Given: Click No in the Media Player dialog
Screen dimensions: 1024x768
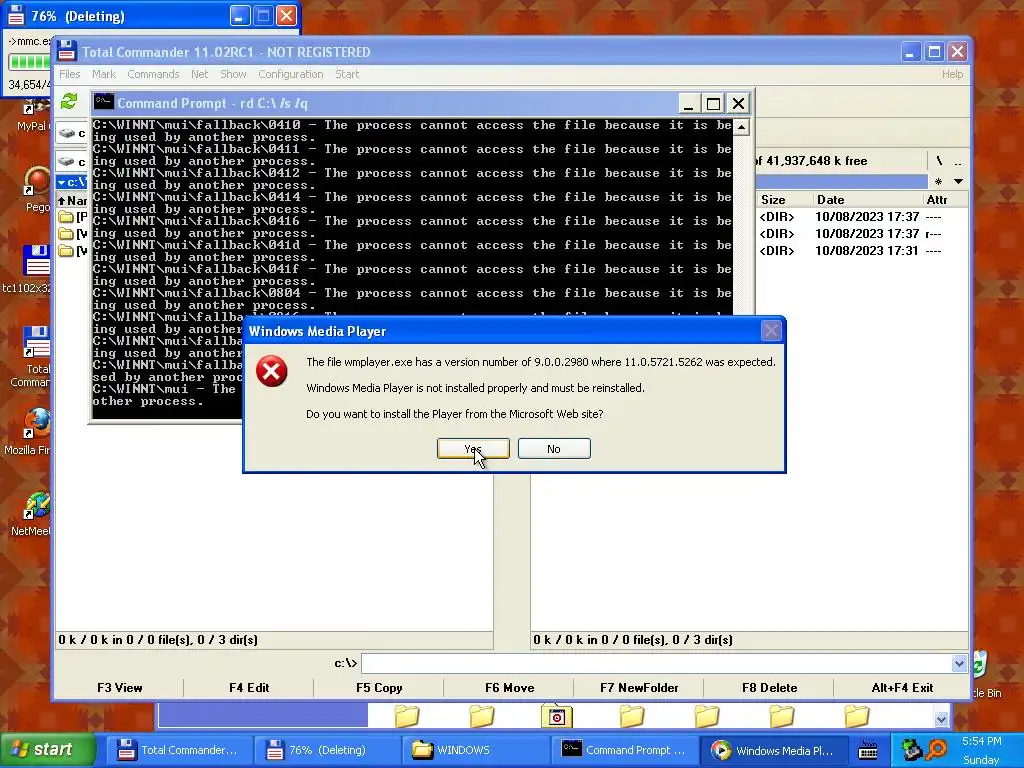Looking at the screenshot, I should (x=554, y=449).
